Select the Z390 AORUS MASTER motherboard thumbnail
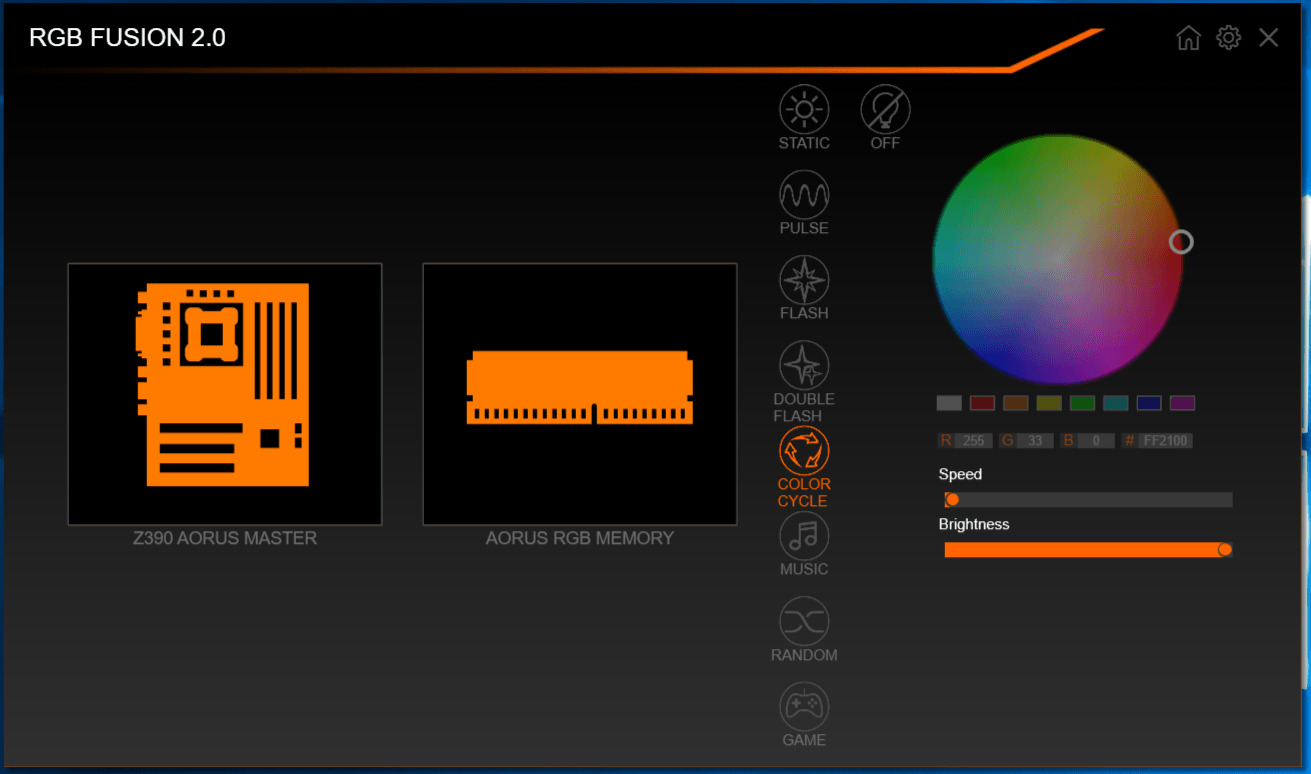The image size is (1311, 774). [x=225, y=394]
